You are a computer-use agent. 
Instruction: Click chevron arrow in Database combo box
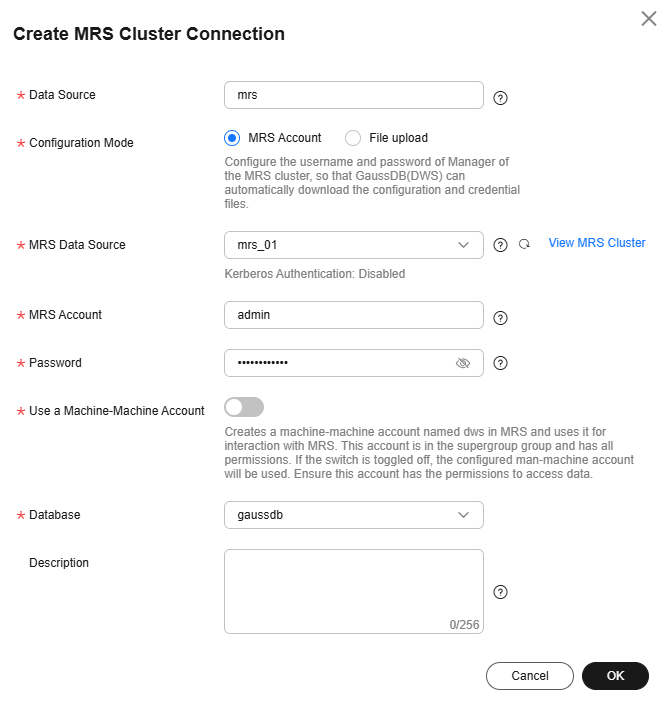(463, 515)
